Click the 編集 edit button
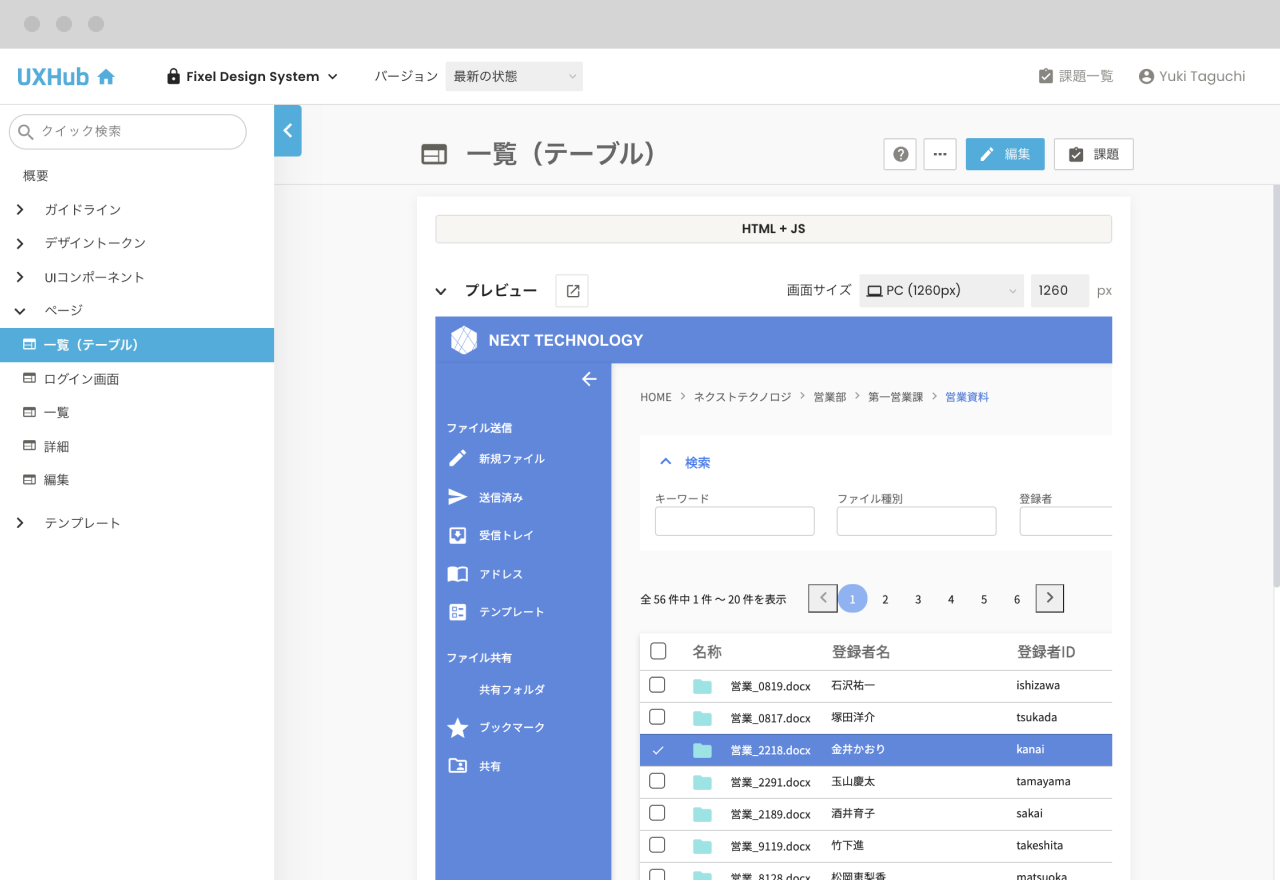The height and width of the screenshot is (880, 1280). click(x=1004, y=154)
